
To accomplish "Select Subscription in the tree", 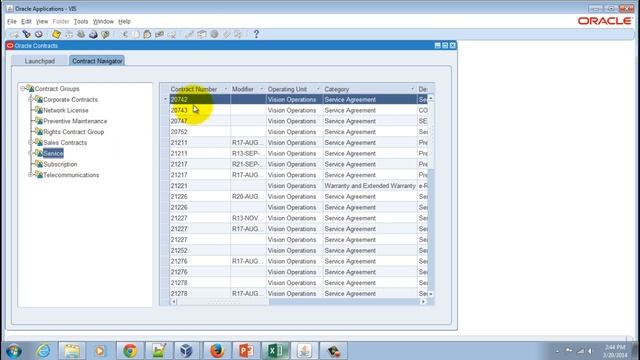I will click(60, 164).
